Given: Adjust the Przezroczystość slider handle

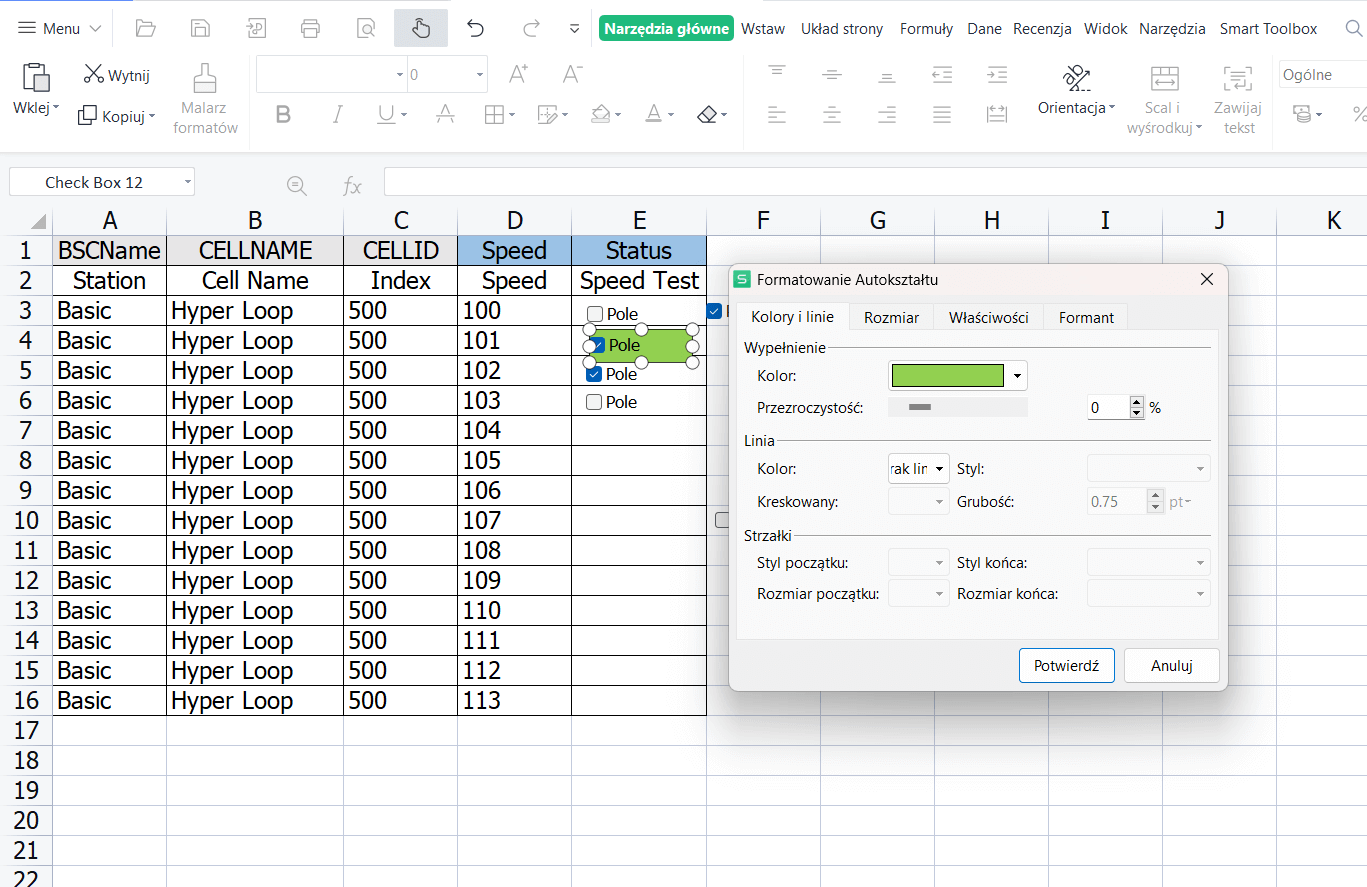Looking at the screenshot, I should (920, 407).
